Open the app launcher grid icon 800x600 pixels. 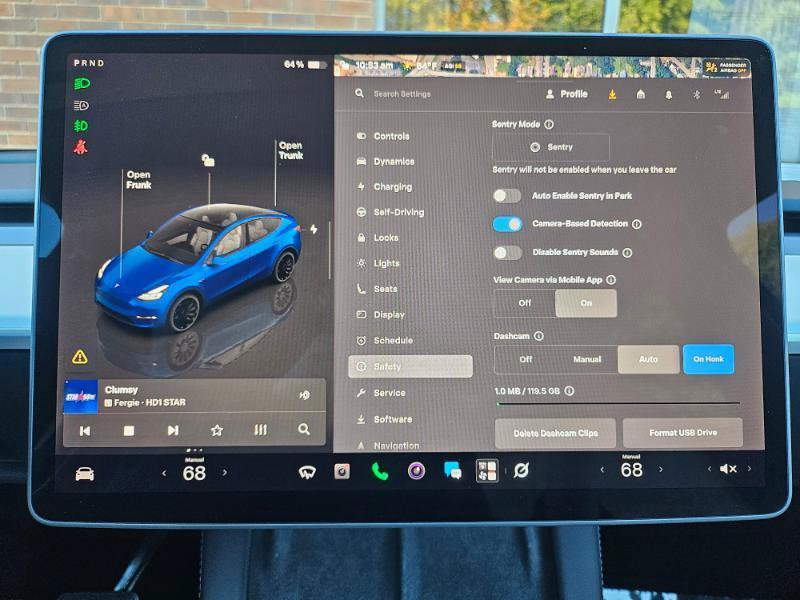coord(487,470)
